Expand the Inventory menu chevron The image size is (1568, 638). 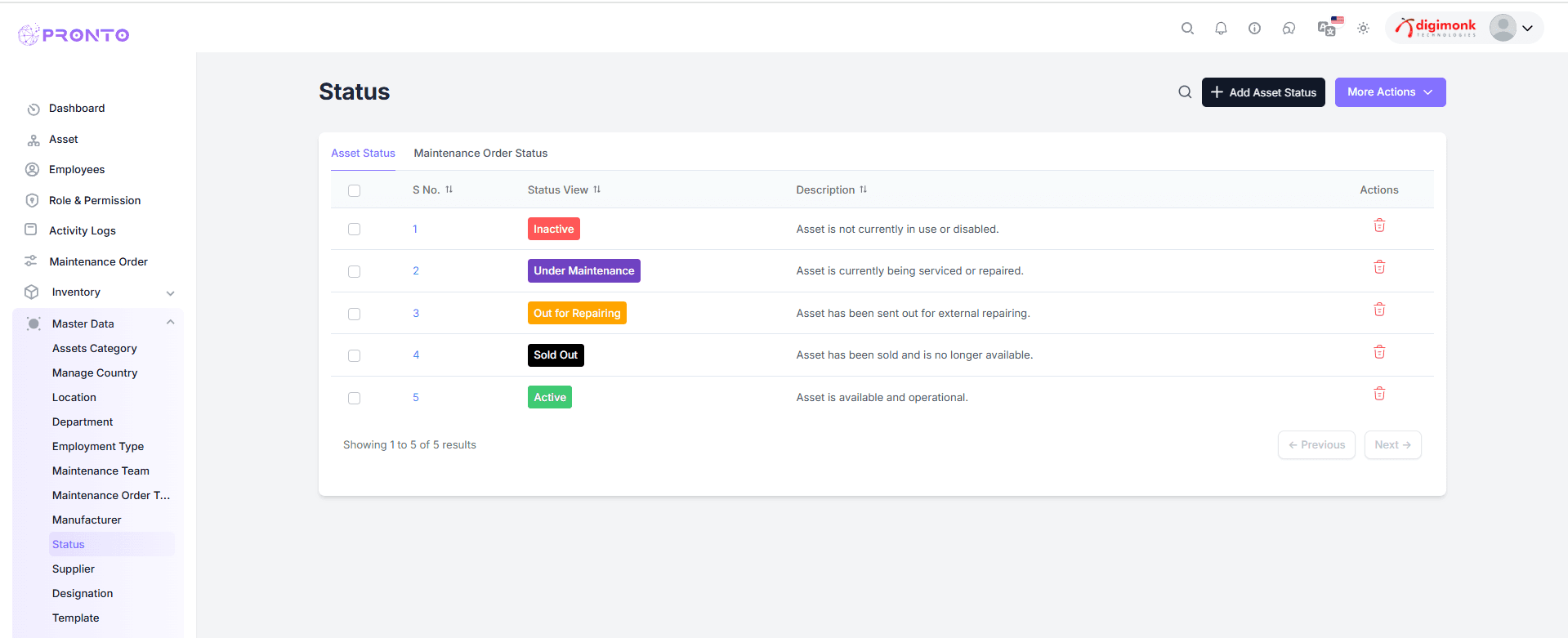170,292
